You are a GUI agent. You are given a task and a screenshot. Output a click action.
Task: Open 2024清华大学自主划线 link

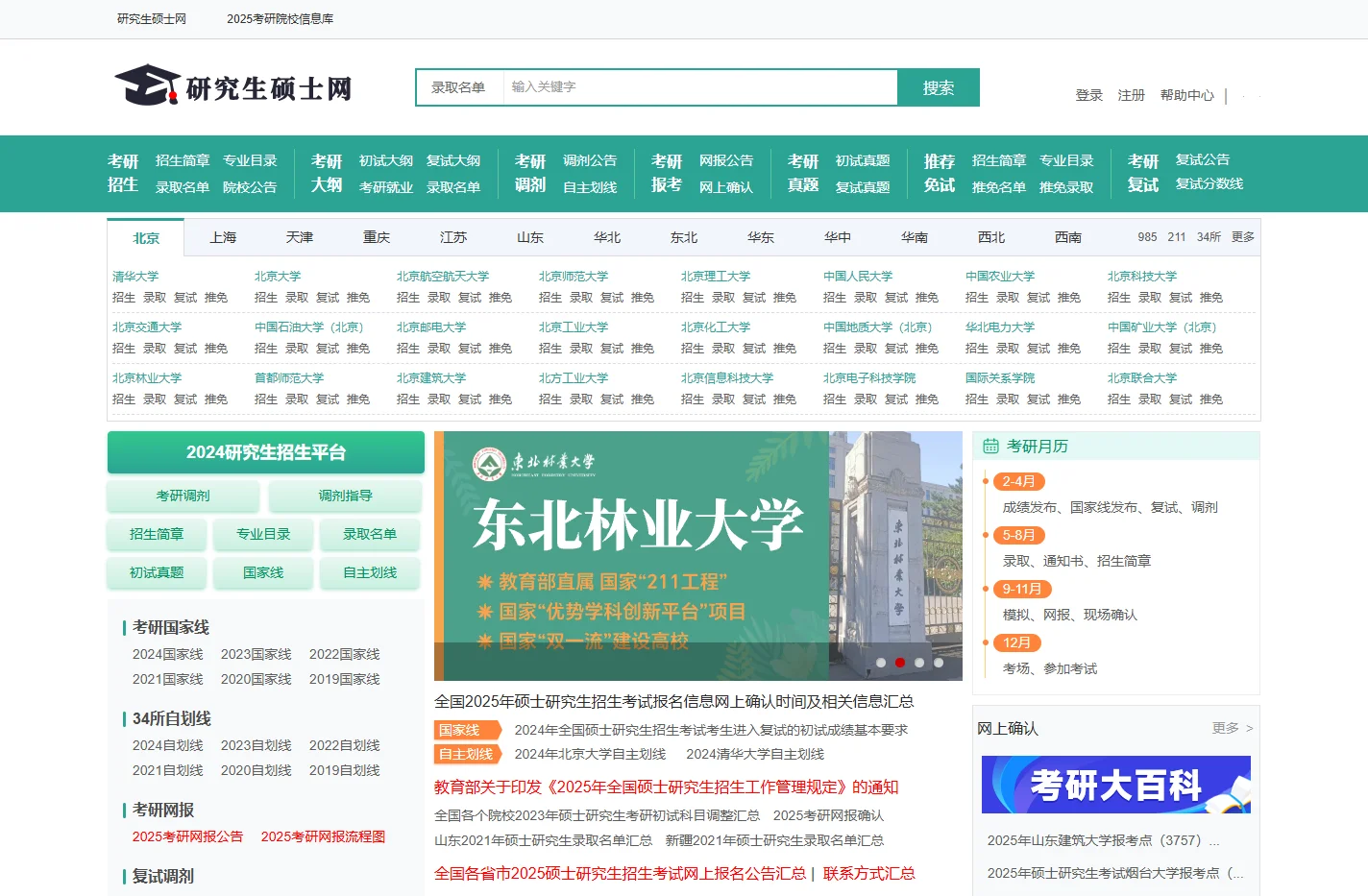[x=755, y=754]
